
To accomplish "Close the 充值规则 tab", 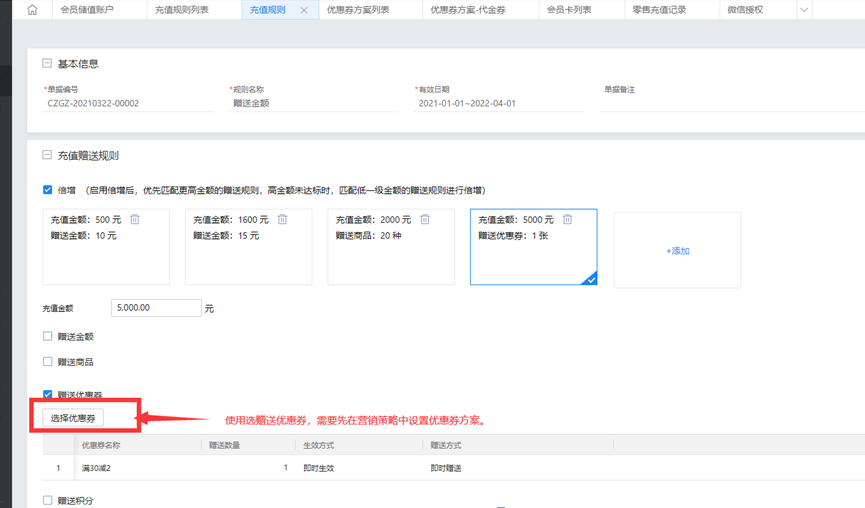I will [304, 10].
